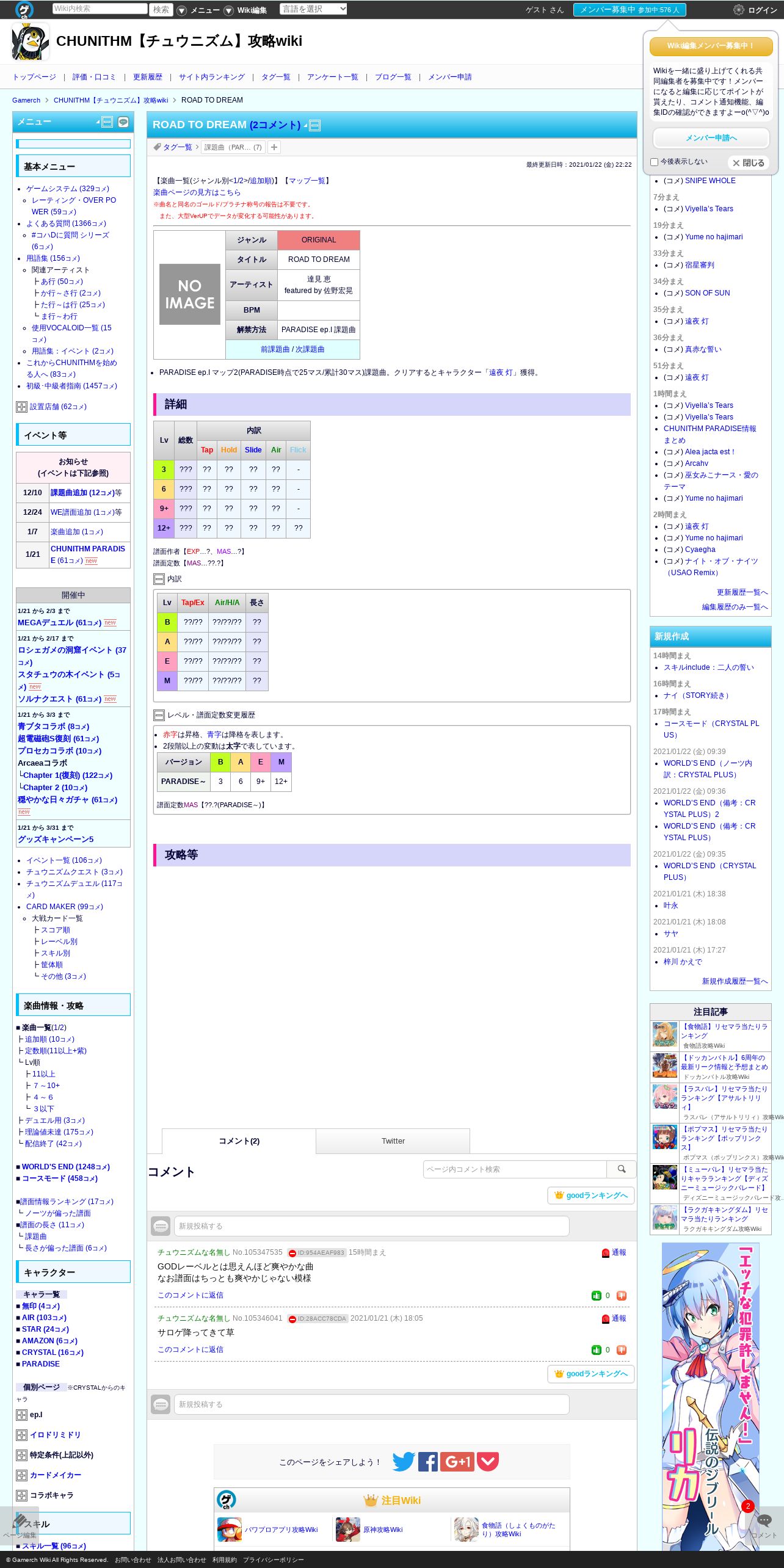Viewport: 784px width, 1568px height.
Task: Click the メンバー募集中 button
Action: click(630, 10)
